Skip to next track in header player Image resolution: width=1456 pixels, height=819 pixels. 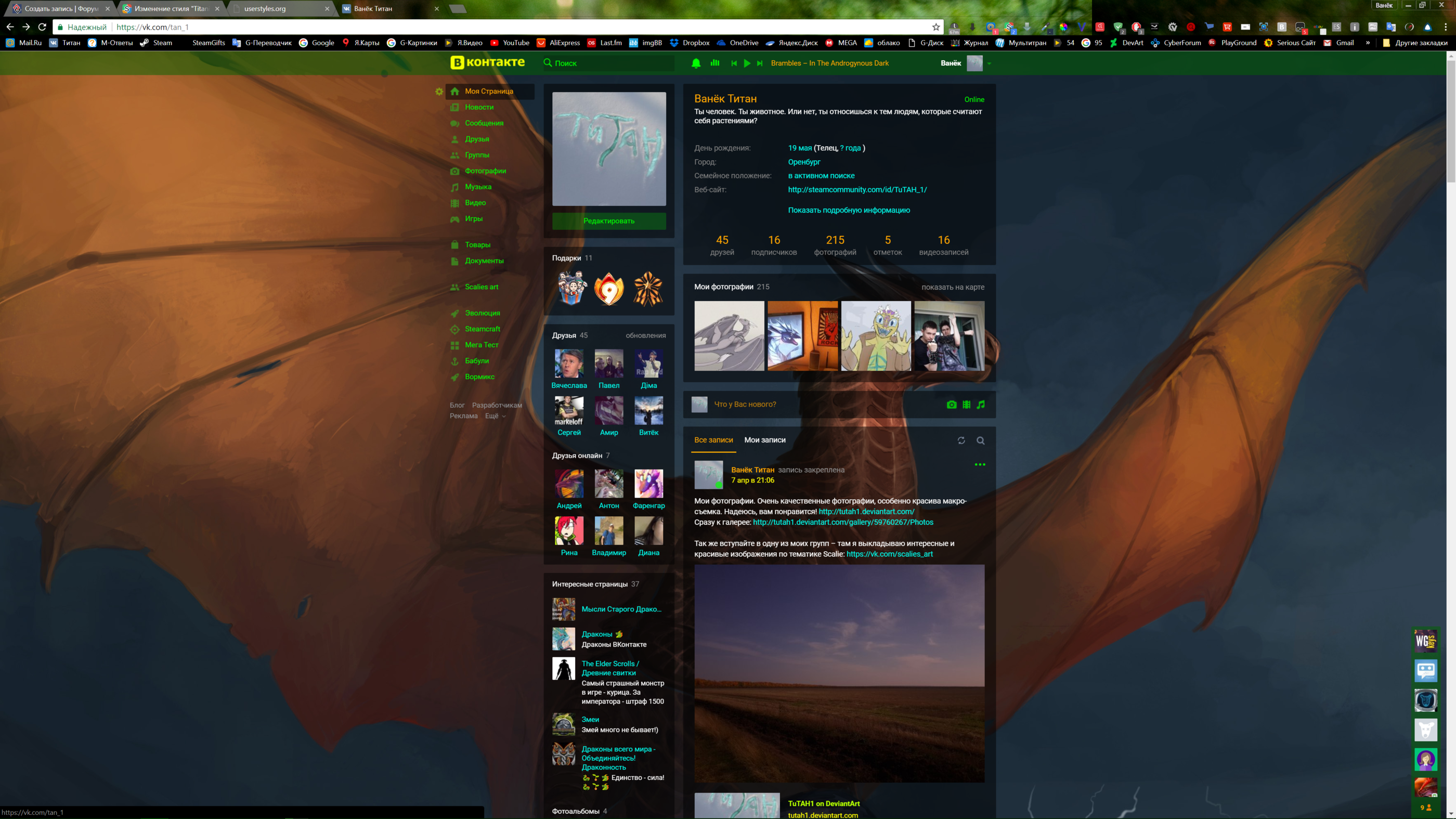pos(760,63)
